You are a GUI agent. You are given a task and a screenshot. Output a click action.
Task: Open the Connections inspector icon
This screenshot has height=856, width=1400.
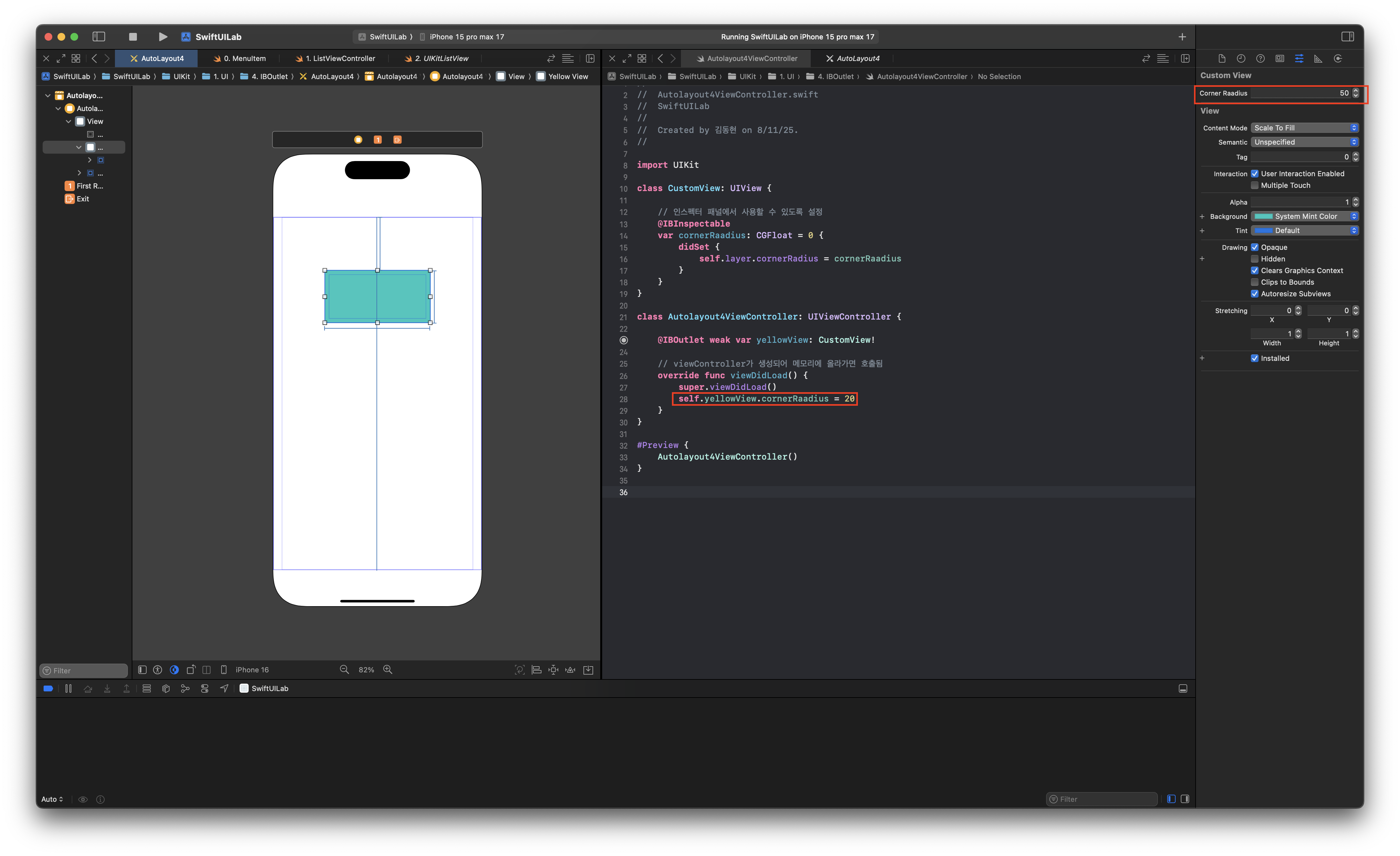coord(1338,58)
